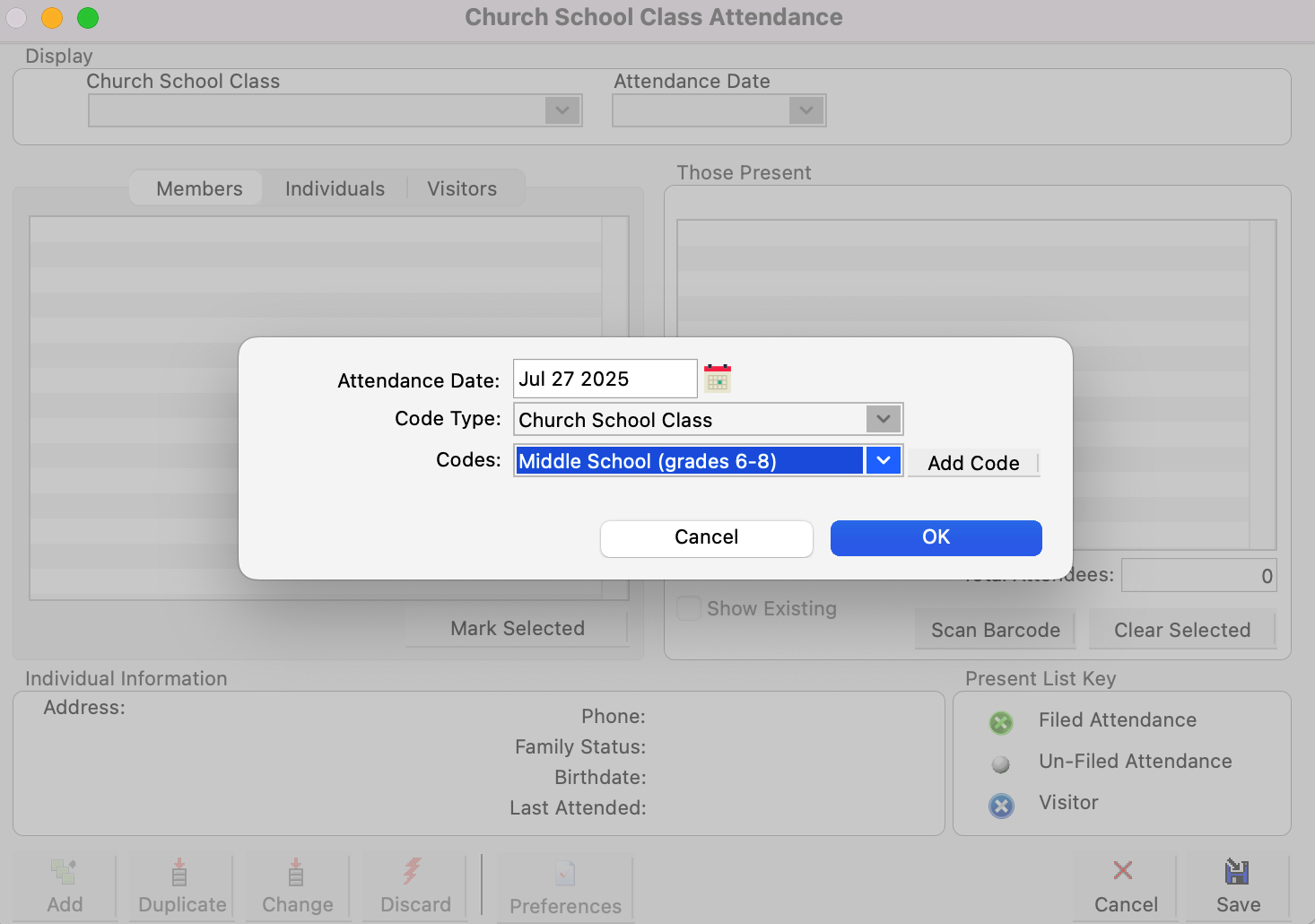Click the Add Code button
This screenshot has width=1315, height=924.
[x=973, y=462]
